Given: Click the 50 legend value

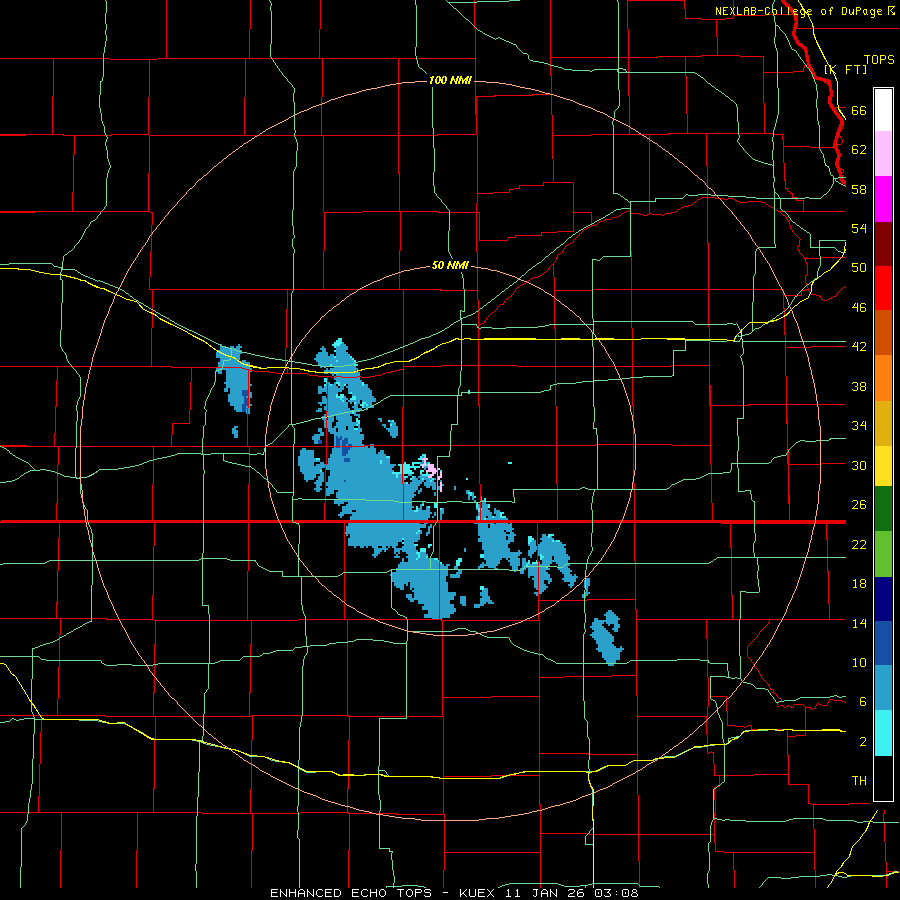Looking at the screenshot, I should click(859, 268).
